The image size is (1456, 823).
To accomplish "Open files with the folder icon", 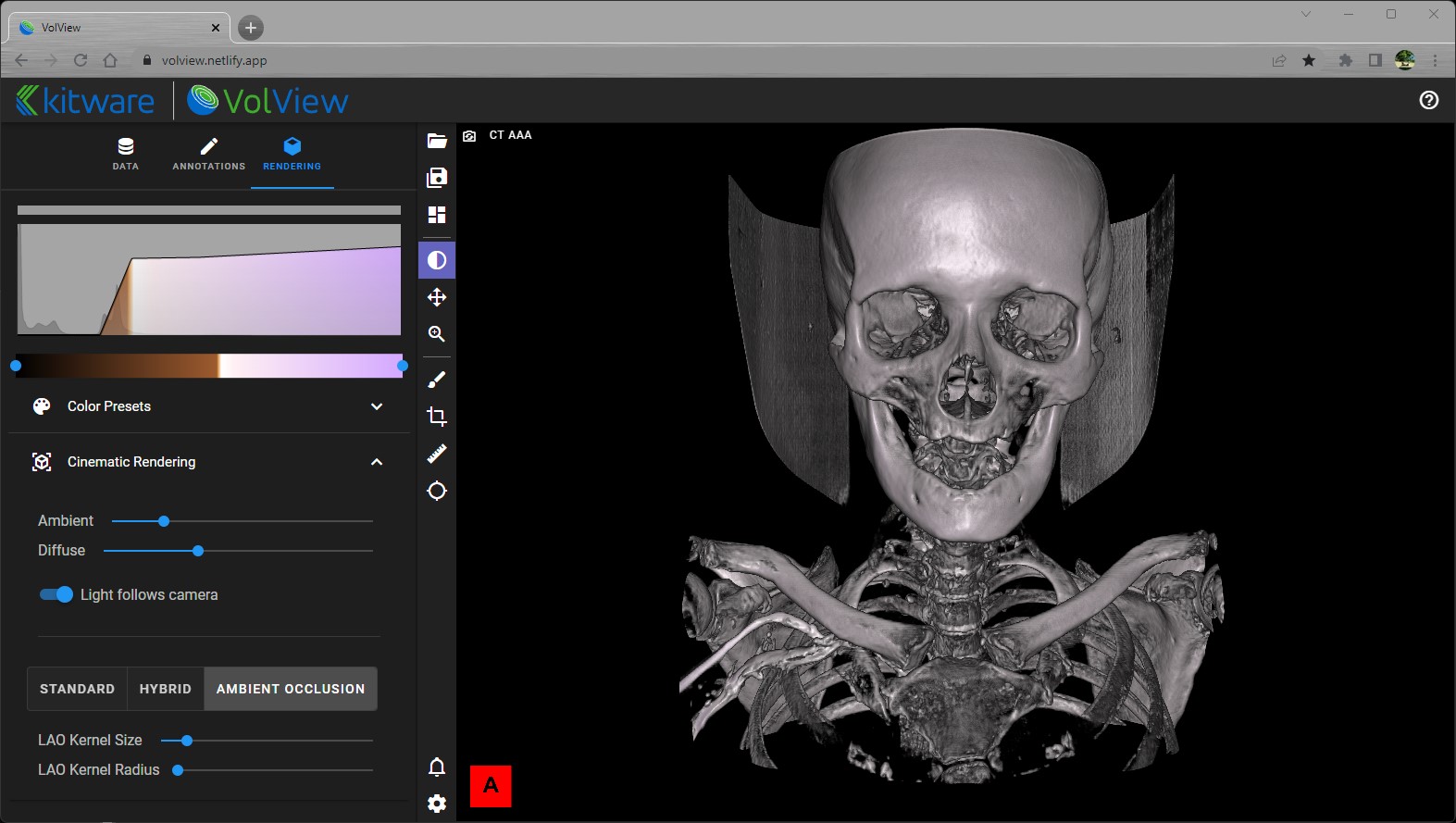I will point(437,141).
